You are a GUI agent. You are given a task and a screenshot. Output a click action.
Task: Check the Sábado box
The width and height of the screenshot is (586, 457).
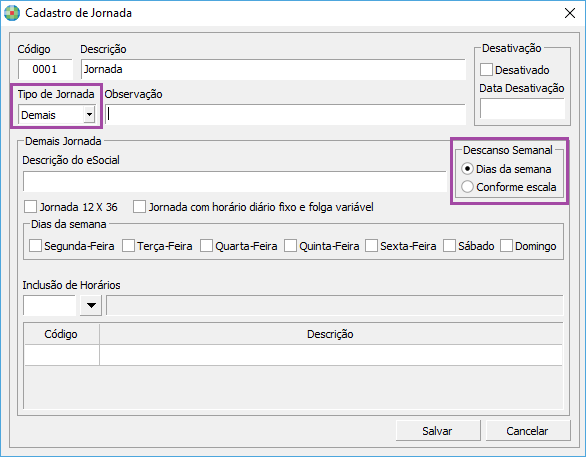click(449, 246)
